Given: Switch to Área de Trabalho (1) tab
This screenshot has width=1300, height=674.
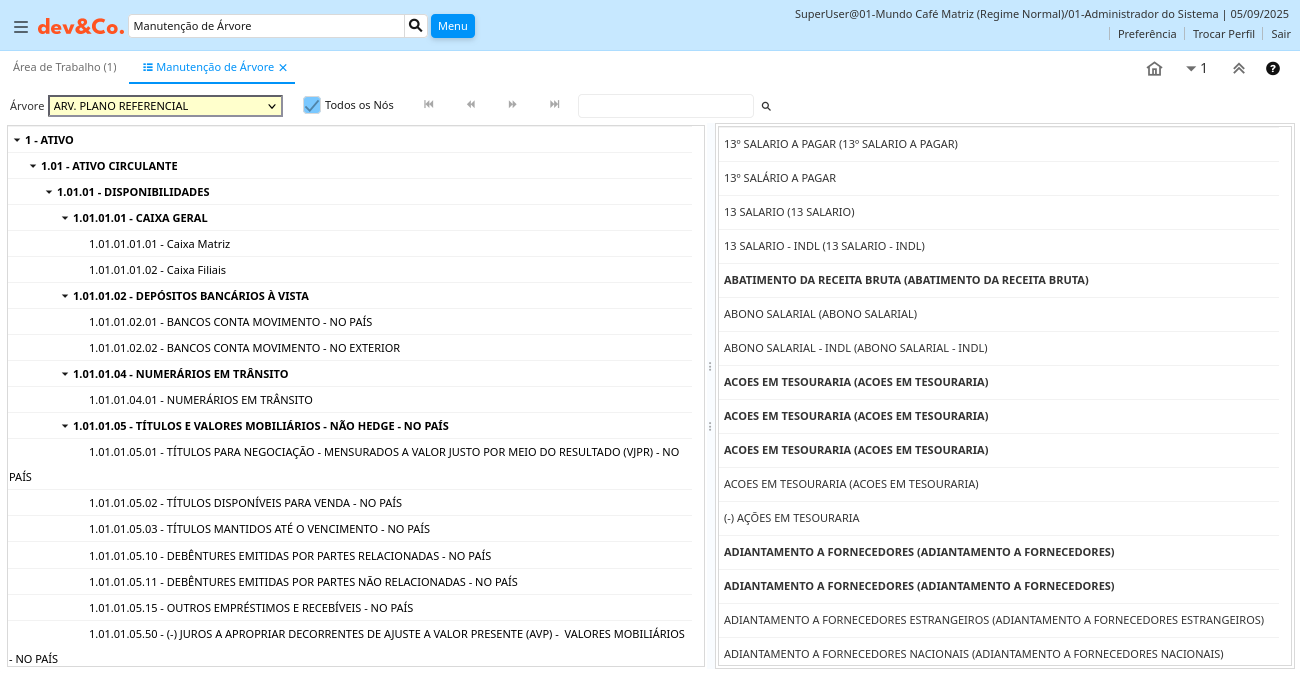Looking at the screenshot, I should click(64, 67).
